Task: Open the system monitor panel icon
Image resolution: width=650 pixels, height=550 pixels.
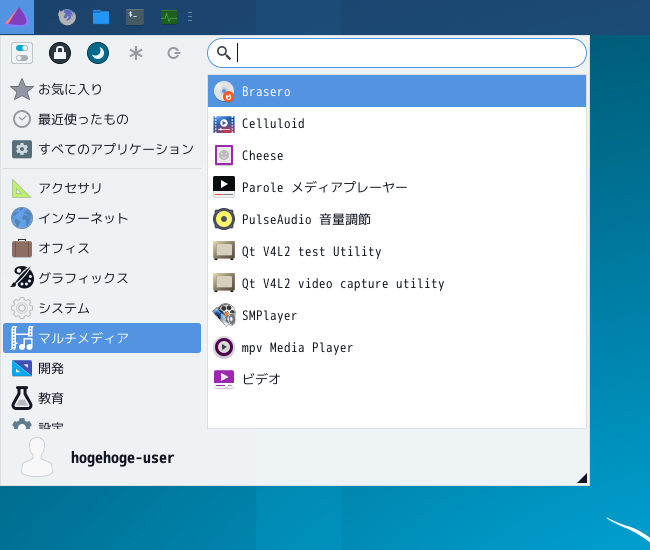Action: (x=169, y=17)
